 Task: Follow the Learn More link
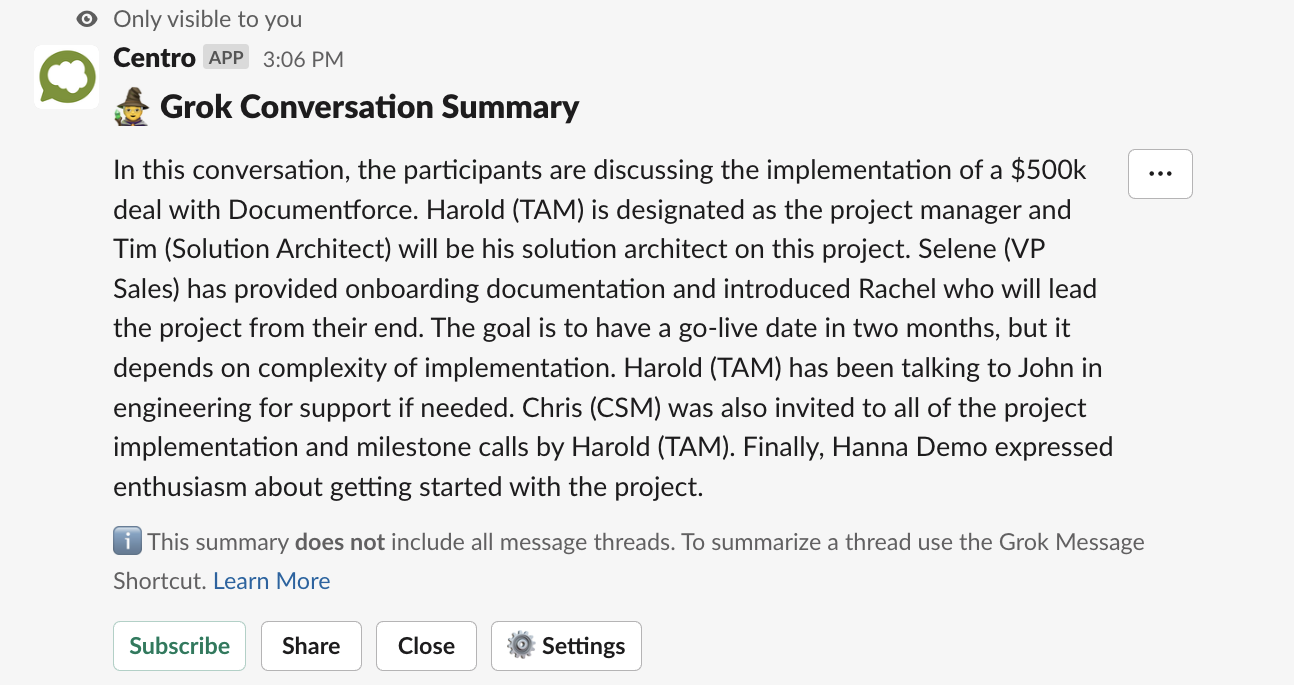click(x=271, y=580)
